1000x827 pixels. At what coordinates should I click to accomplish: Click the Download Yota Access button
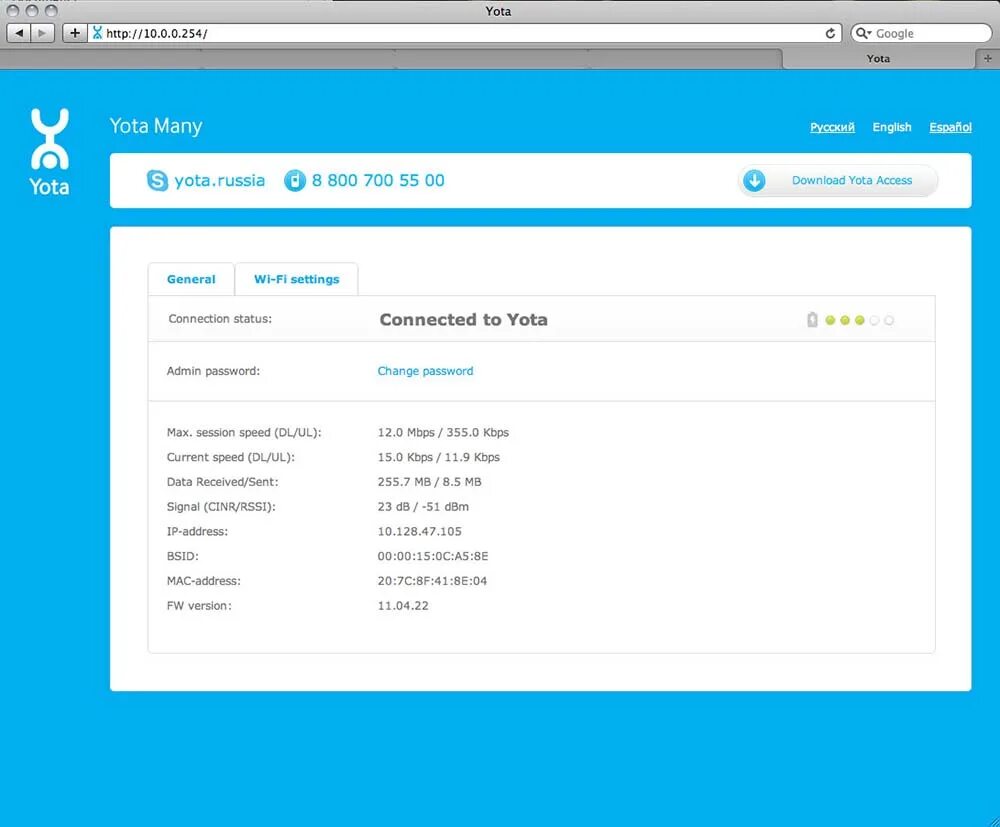(x=838, y=180)
